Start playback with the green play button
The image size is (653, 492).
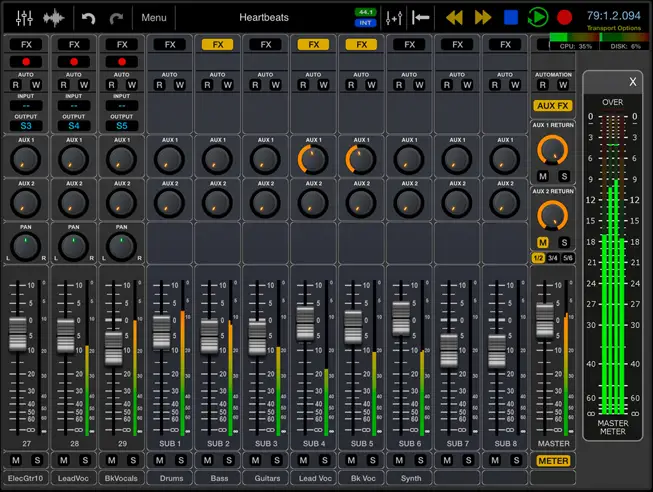pyautogui.click(x=538, y=17)
